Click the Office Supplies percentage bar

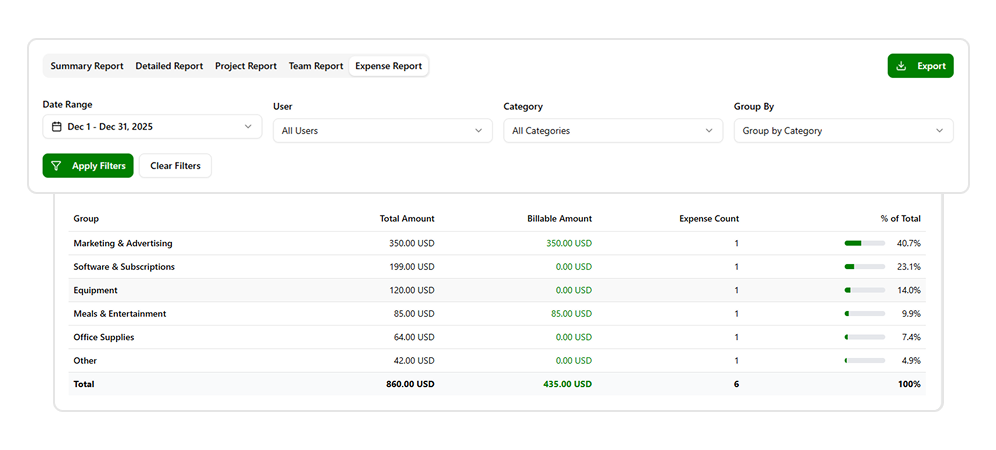tap(865, 338)
